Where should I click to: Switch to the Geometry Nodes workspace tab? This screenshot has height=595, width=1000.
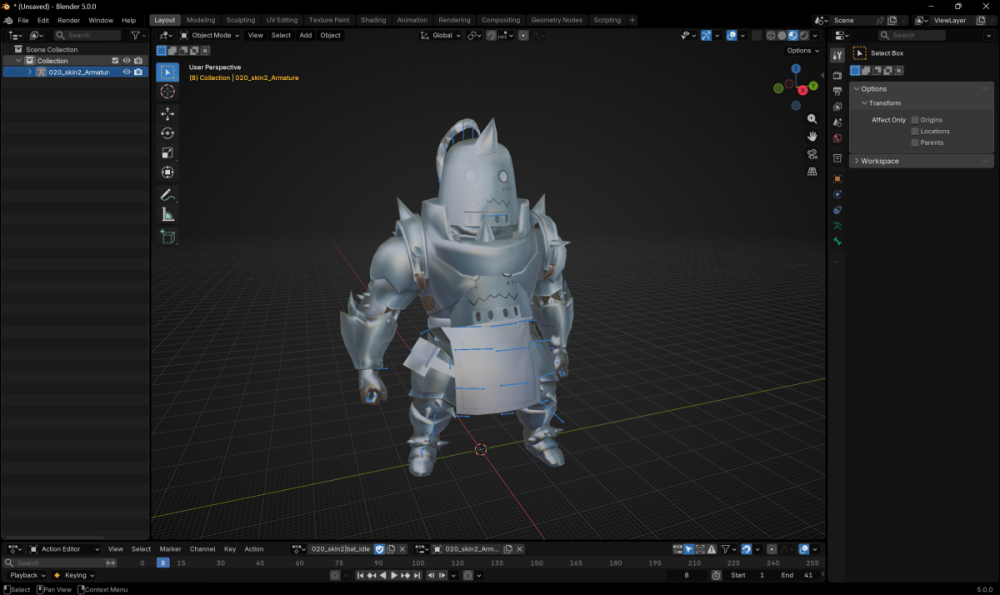point(556,20)
